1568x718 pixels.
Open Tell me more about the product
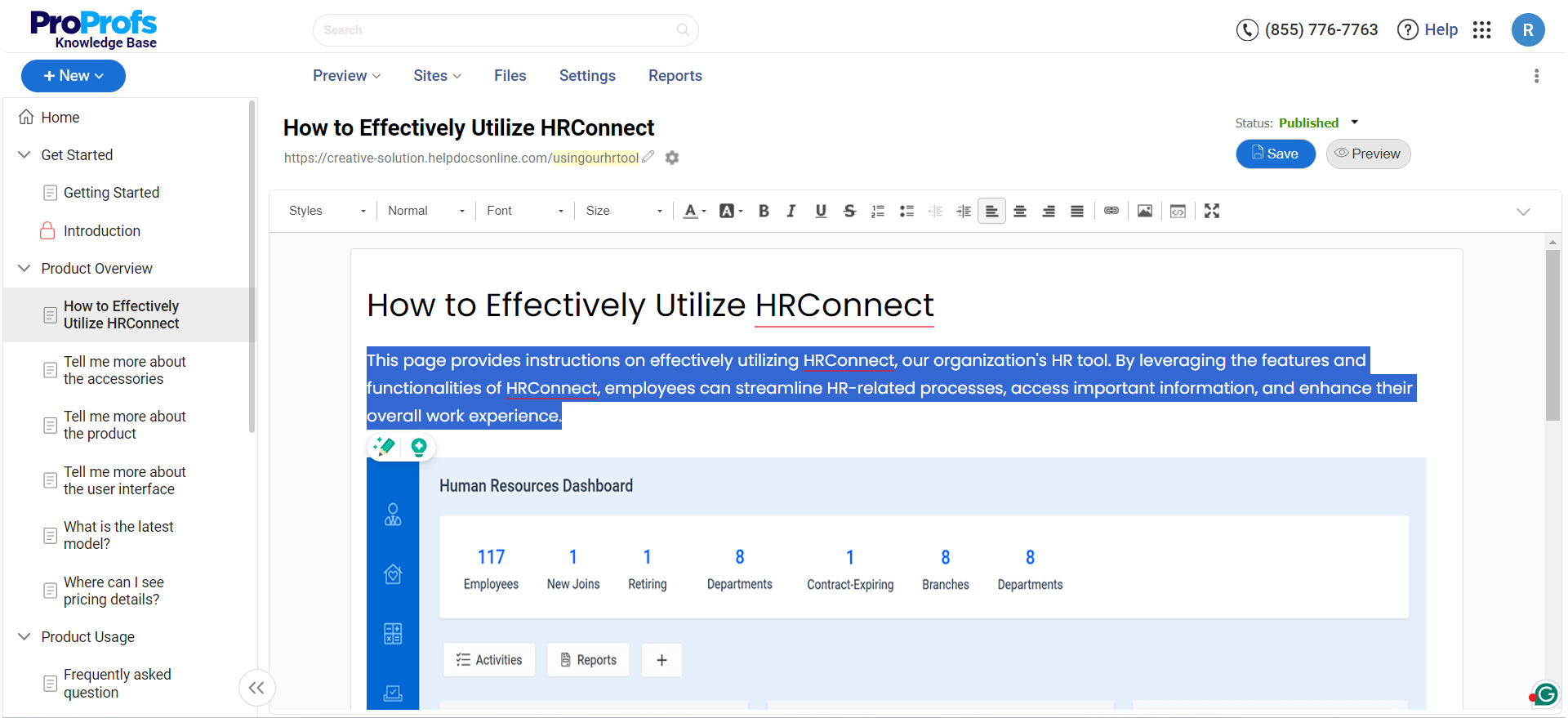point(125,425)
